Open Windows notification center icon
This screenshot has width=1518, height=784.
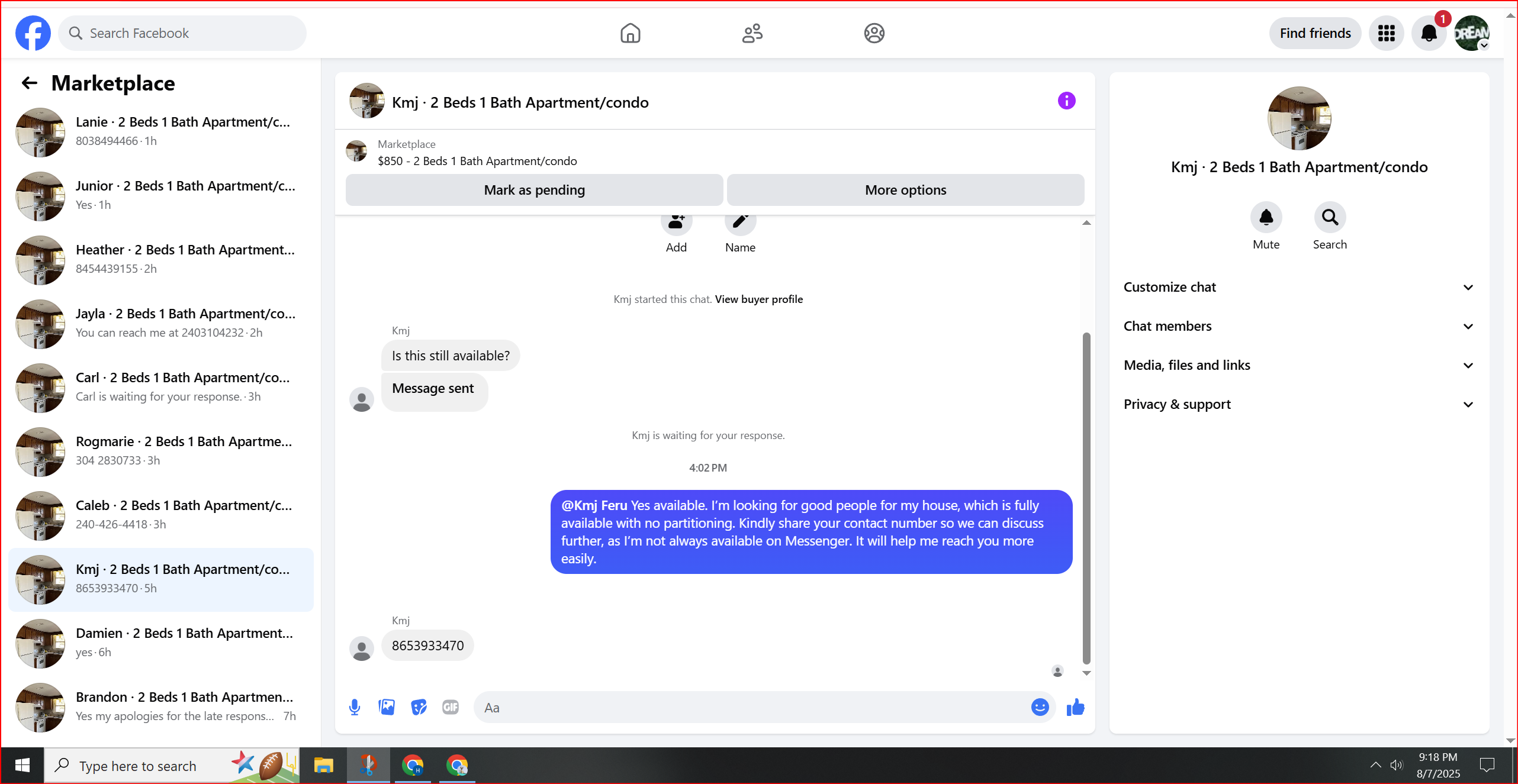tap(1487, 765)
